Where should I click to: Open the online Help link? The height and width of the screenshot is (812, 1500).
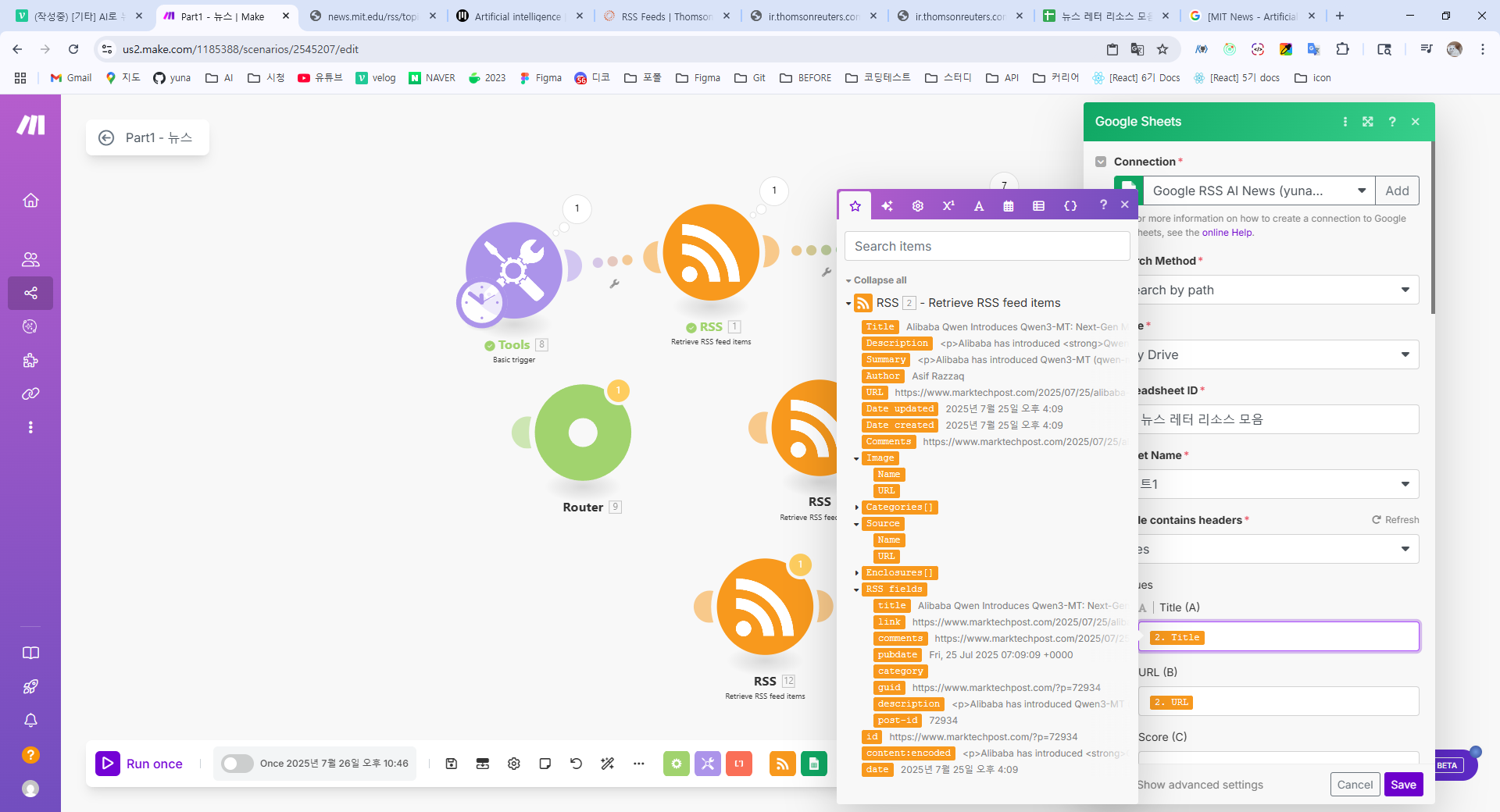pyautogui.click(x=1227, y=233)
